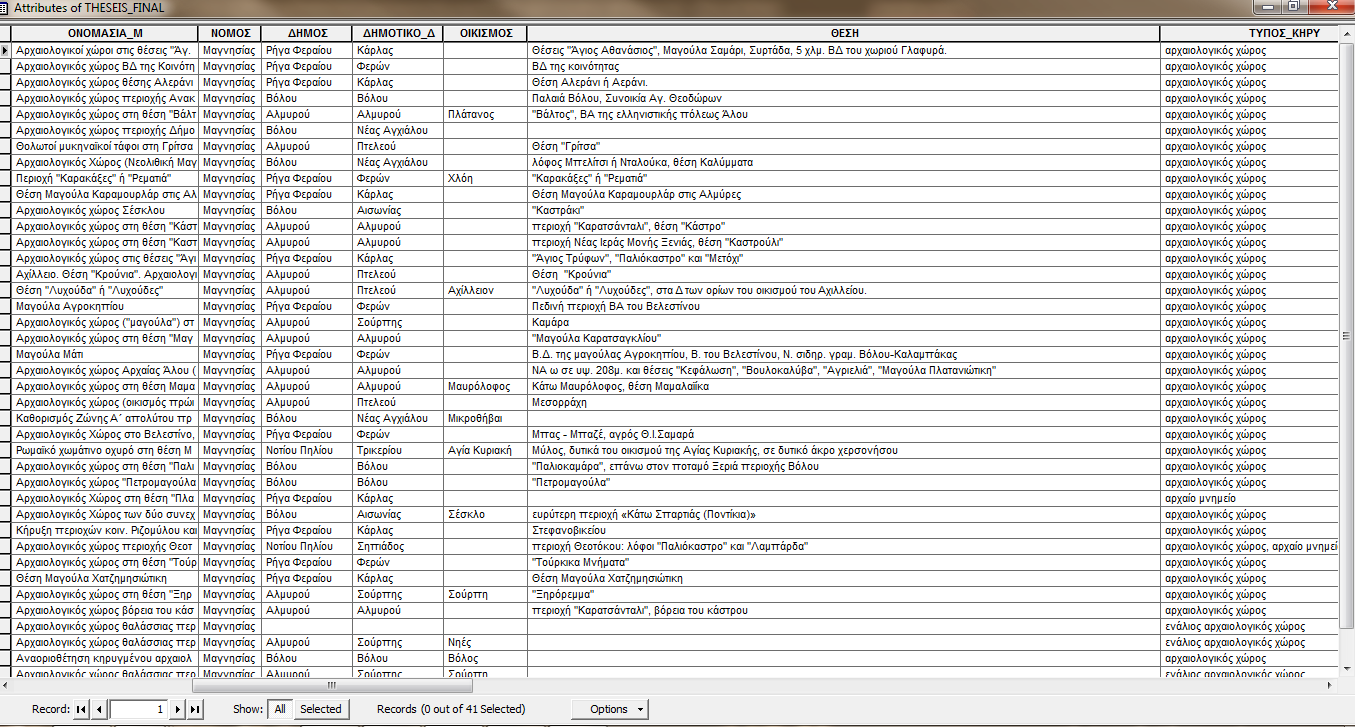Click the horizontal scrollbar right arrow
This screenshot has height=727, width=1355.
click(1332, 685)
